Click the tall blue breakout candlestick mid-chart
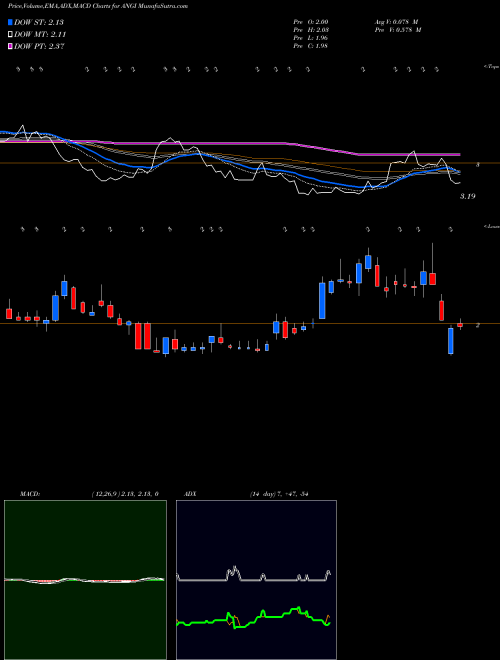The image size is (500, 660). click(322, 301)
